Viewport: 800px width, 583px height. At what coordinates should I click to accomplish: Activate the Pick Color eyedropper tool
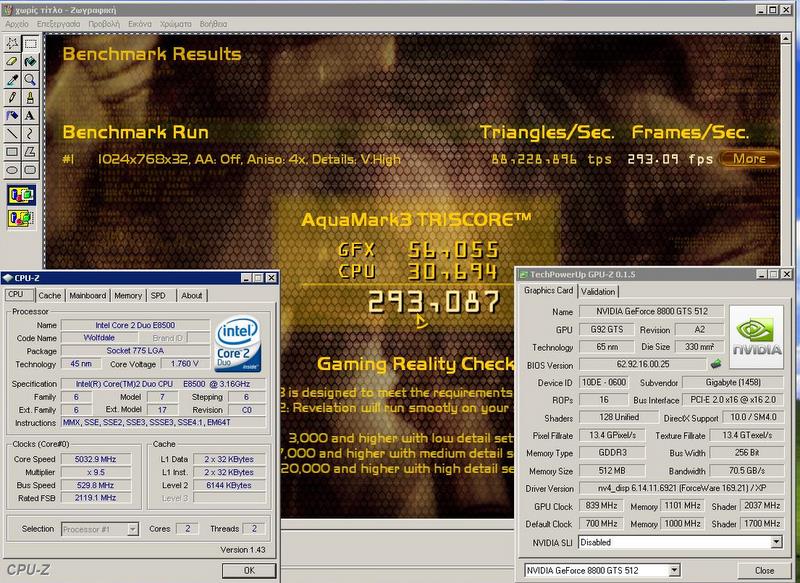pyautogui.click(x=12, y=79)
